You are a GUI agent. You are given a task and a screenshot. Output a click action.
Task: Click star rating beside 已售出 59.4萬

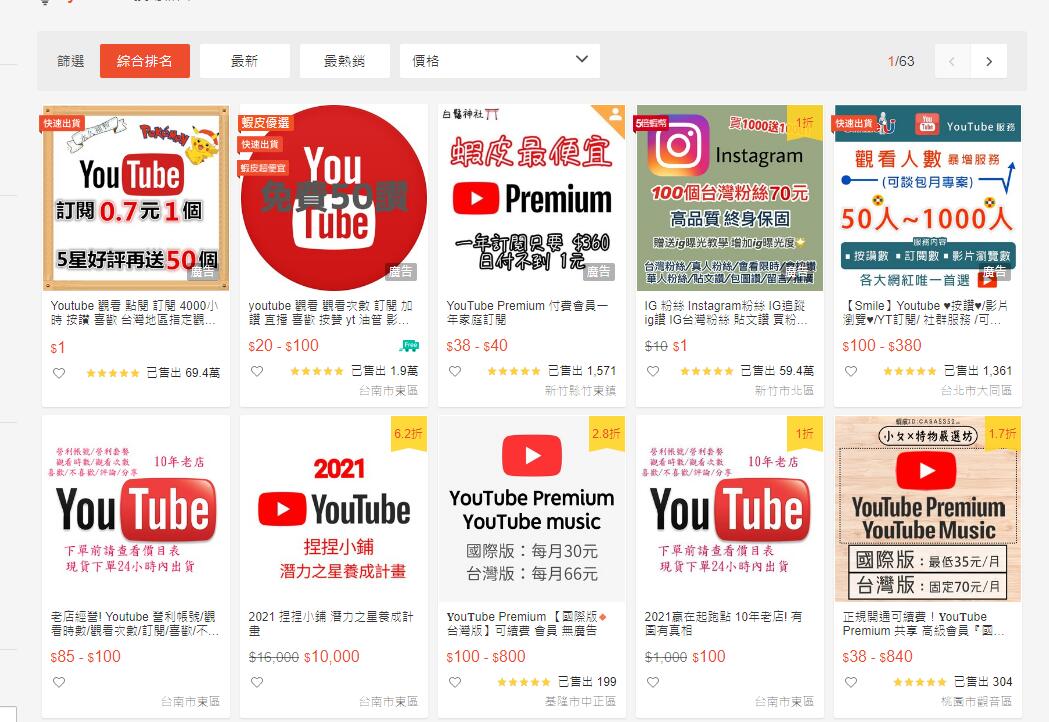(706, 371)
